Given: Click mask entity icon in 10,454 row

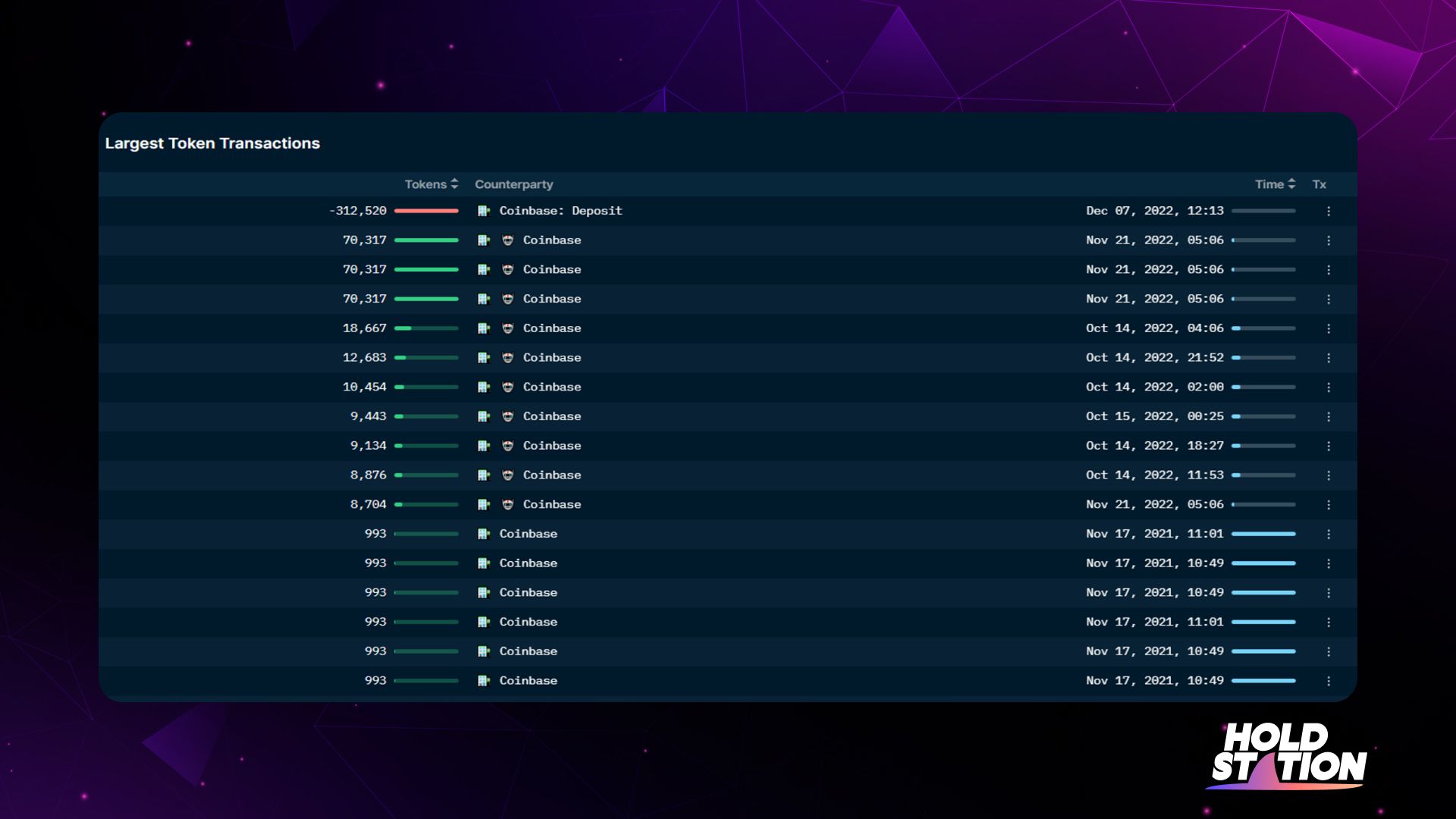Looking at the screenshot, I should click(508, 388).
